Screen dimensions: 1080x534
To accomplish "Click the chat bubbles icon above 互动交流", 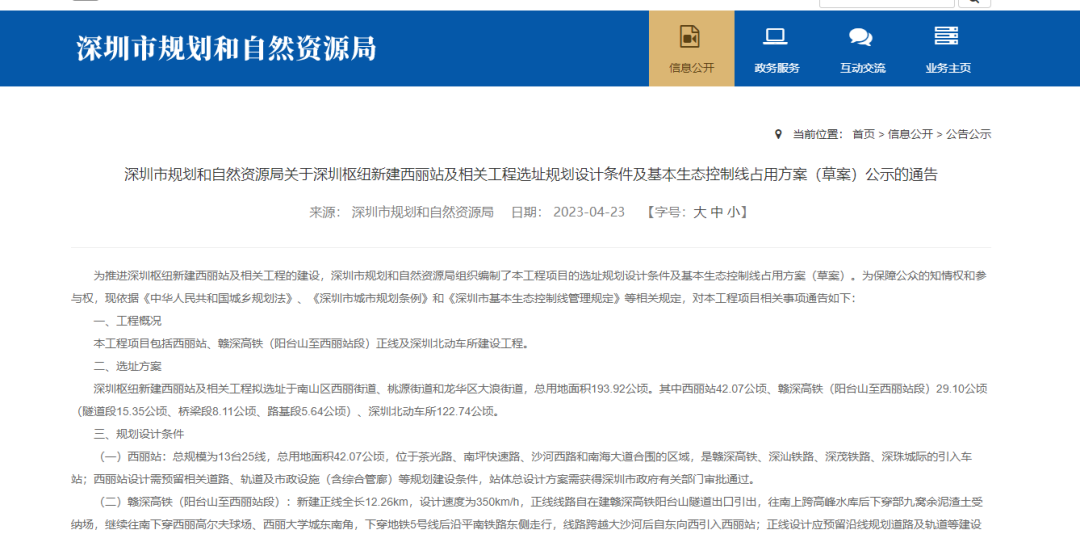I will click(861, 37).
